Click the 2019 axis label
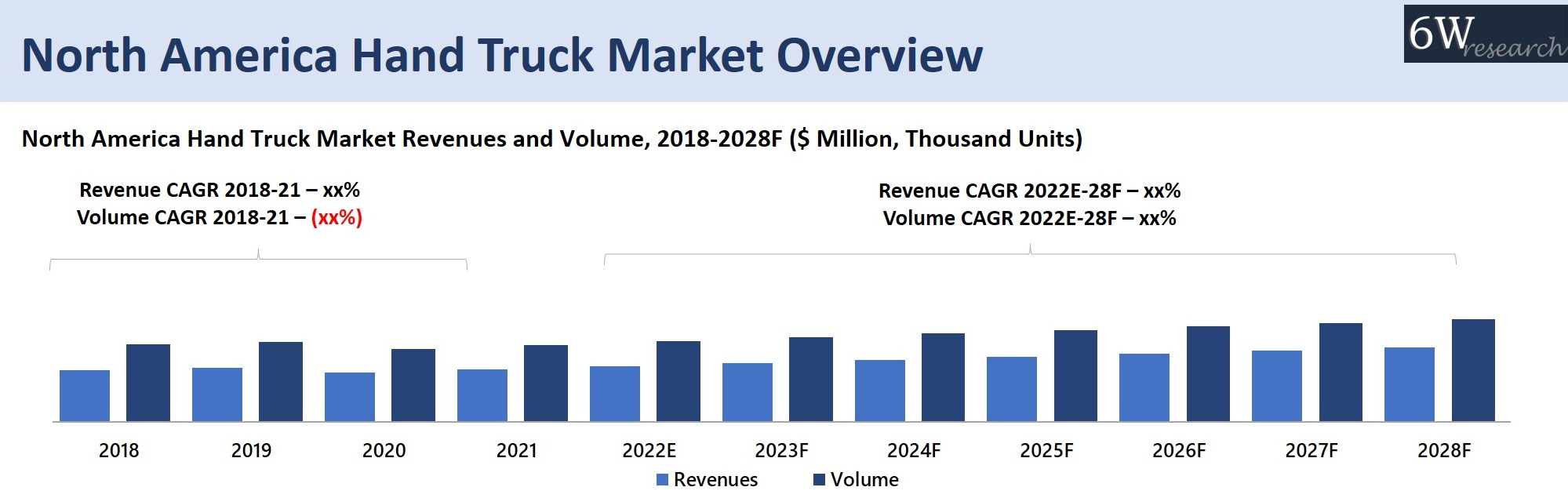The image size is (1568, 498). [x=251, y=451]
